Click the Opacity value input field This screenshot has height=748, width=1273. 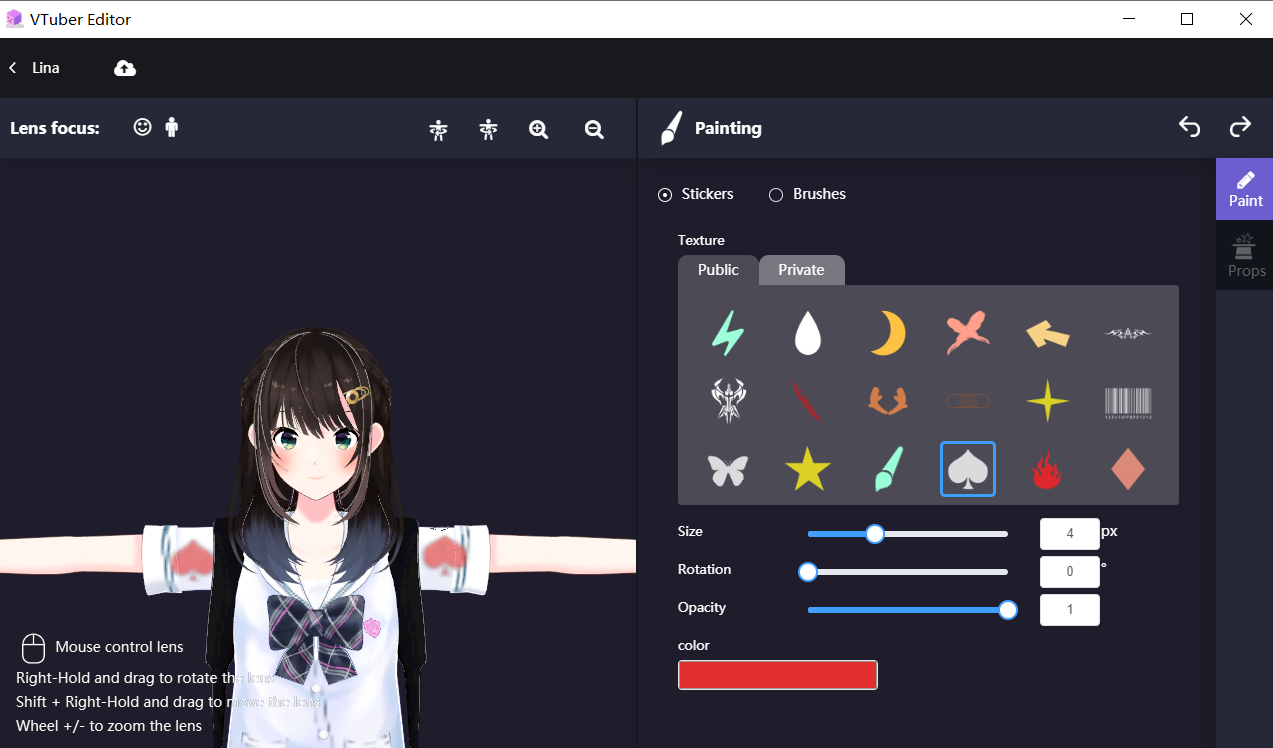[x=1069, y=609]
